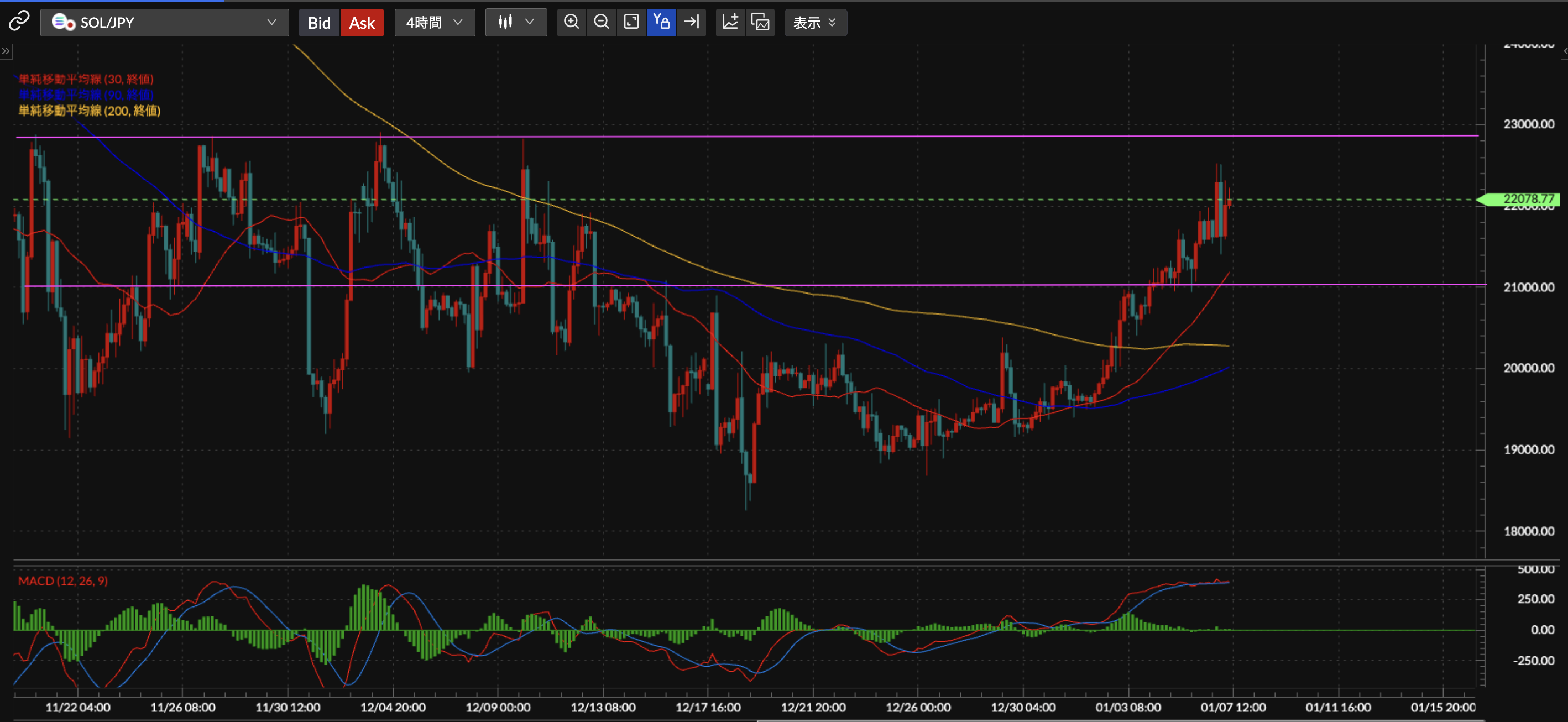
Task: Click the fit-to-screen icon
Action: (631, 23)
